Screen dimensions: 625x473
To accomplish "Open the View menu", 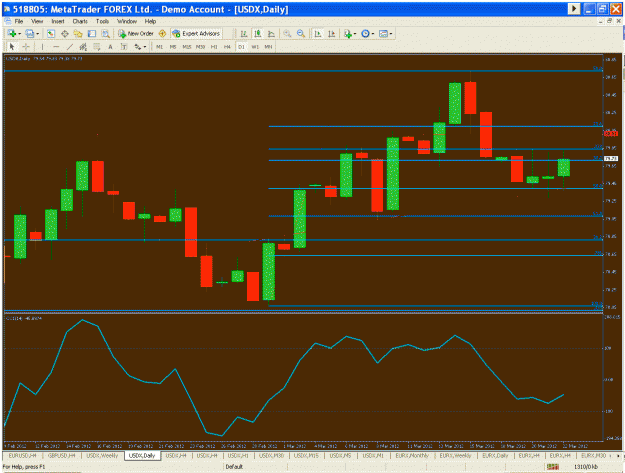I will tap(37, 21).
